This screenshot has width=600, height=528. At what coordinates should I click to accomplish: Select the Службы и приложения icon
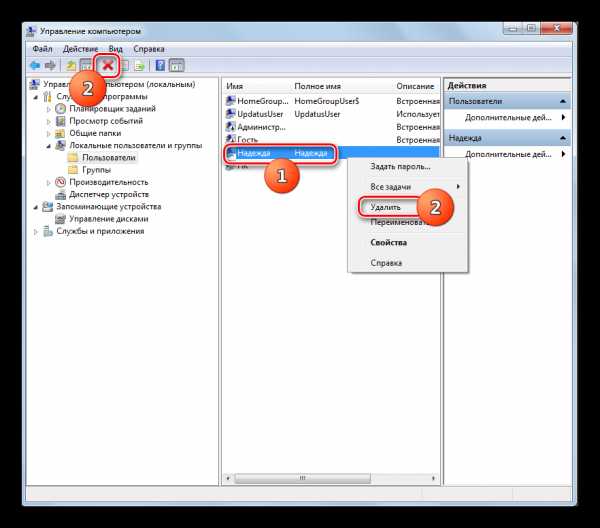pyautogui.click(x=47, y=231)
